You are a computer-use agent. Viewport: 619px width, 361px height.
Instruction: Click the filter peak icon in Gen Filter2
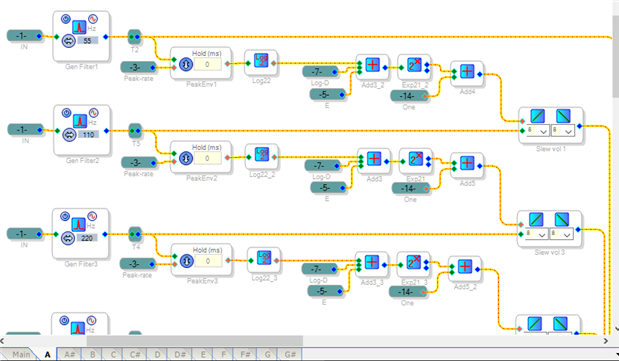(80, 120)
